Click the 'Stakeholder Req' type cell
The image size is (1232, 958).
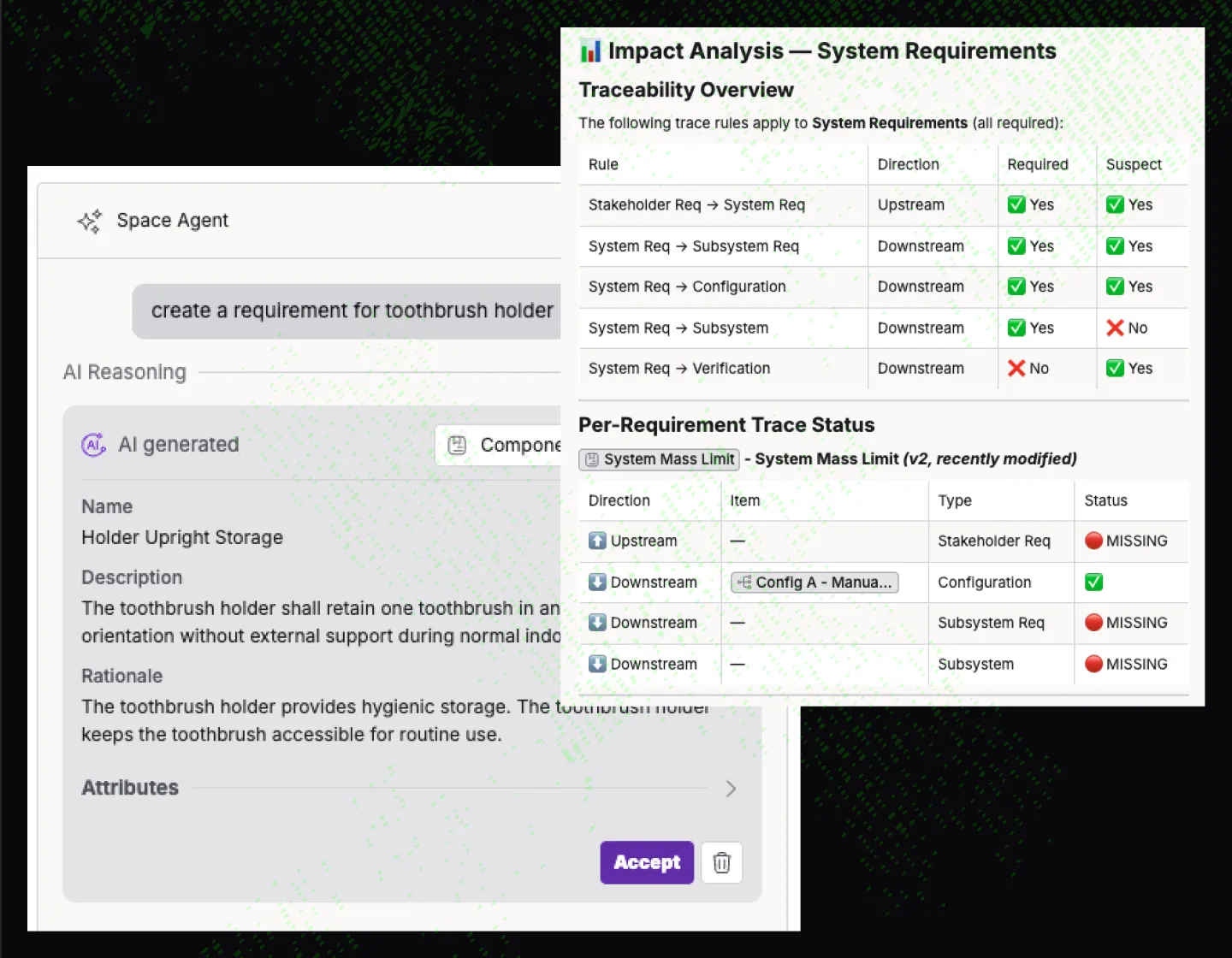tap(994, 541)
